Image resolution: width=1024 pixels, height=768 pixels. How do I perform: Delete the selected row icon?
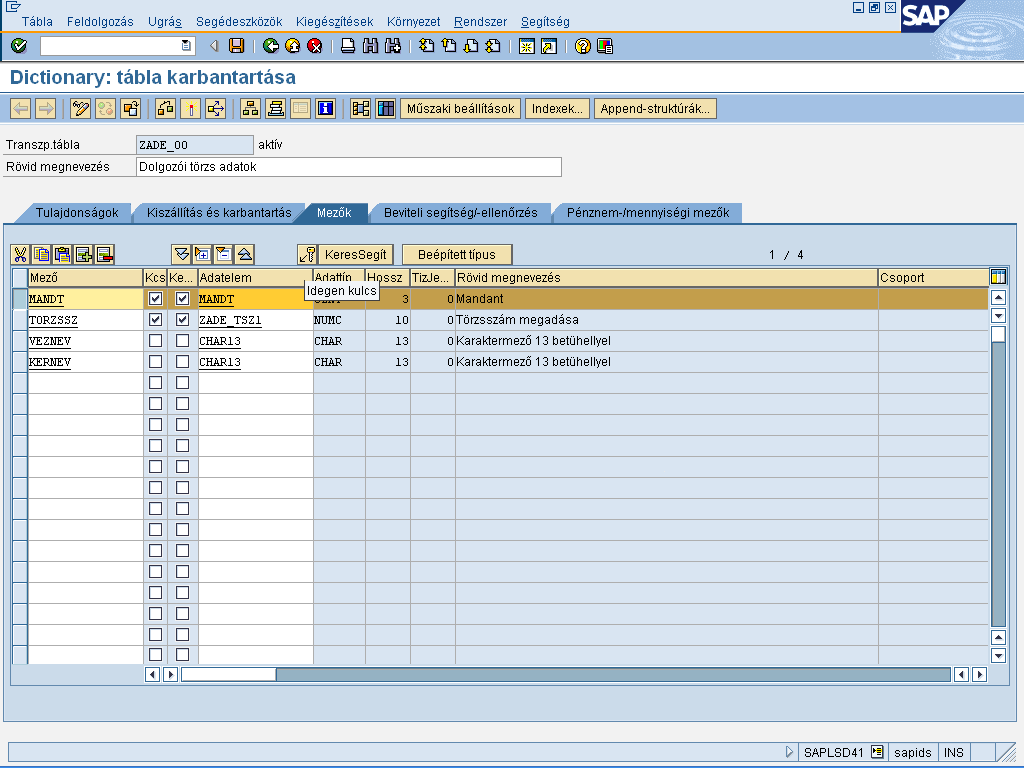pos(104,254)
